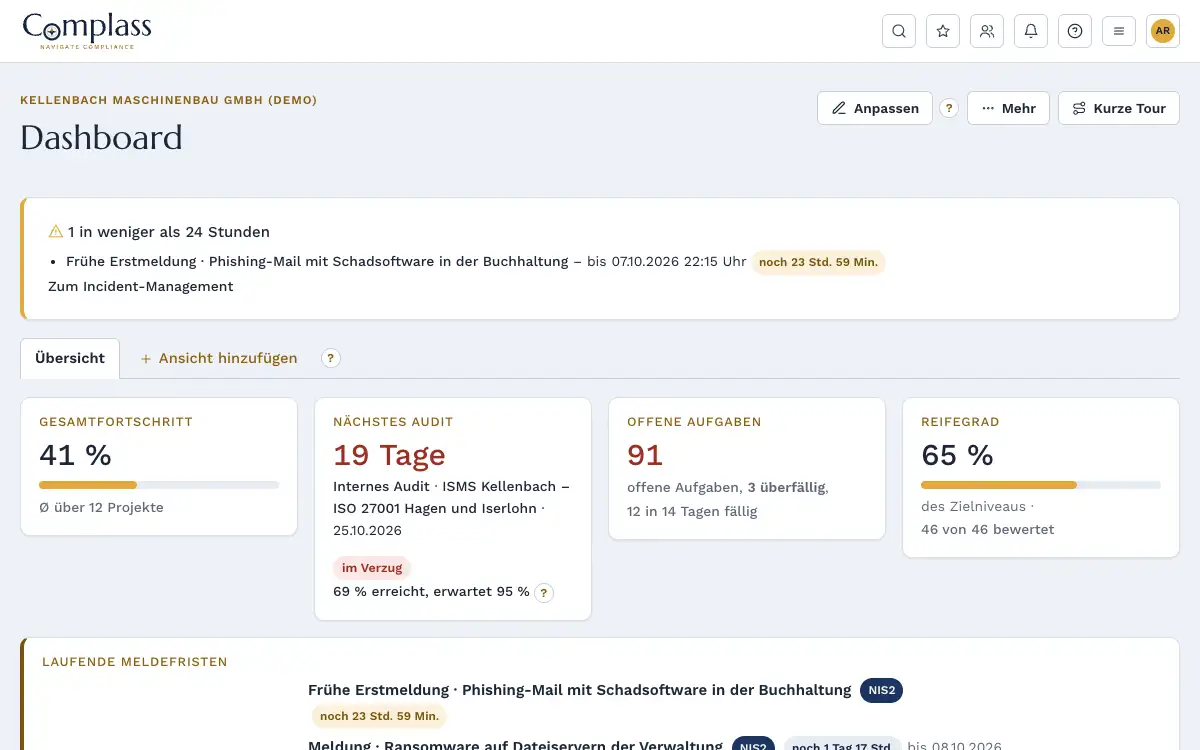Click 'Kellenbach Maschinenbau GmbH (Demo)' label
Viewport: 1200px width, 750px height.
pyautogui.click(x=169, y=100)
